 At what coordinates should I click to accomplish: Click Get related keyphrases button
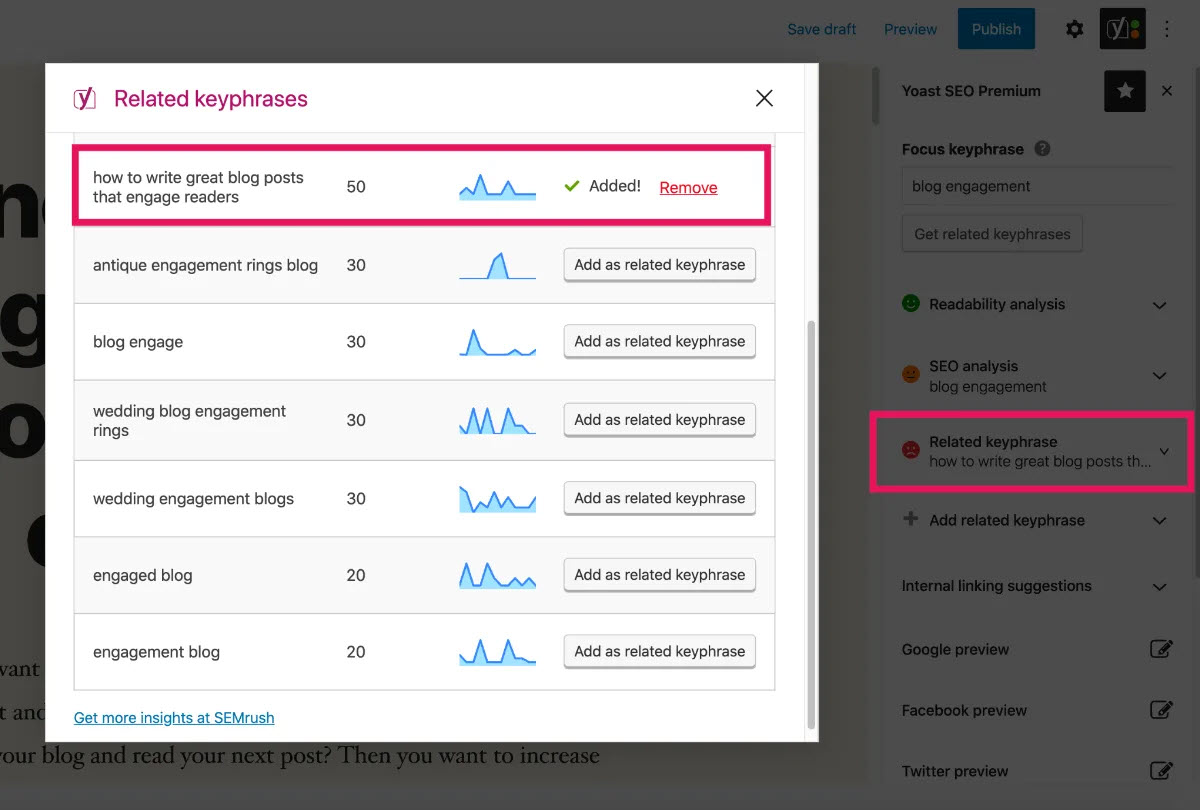(x=992, y=234)
